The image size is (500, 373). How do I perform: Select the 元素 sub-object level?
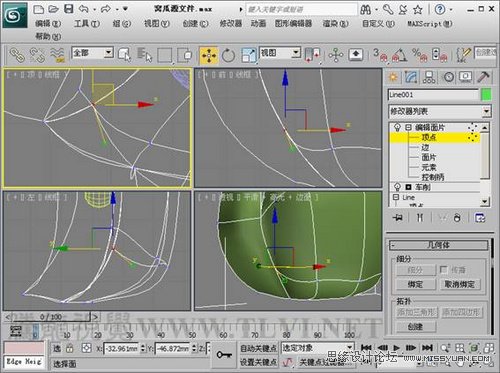click(428, 167)
